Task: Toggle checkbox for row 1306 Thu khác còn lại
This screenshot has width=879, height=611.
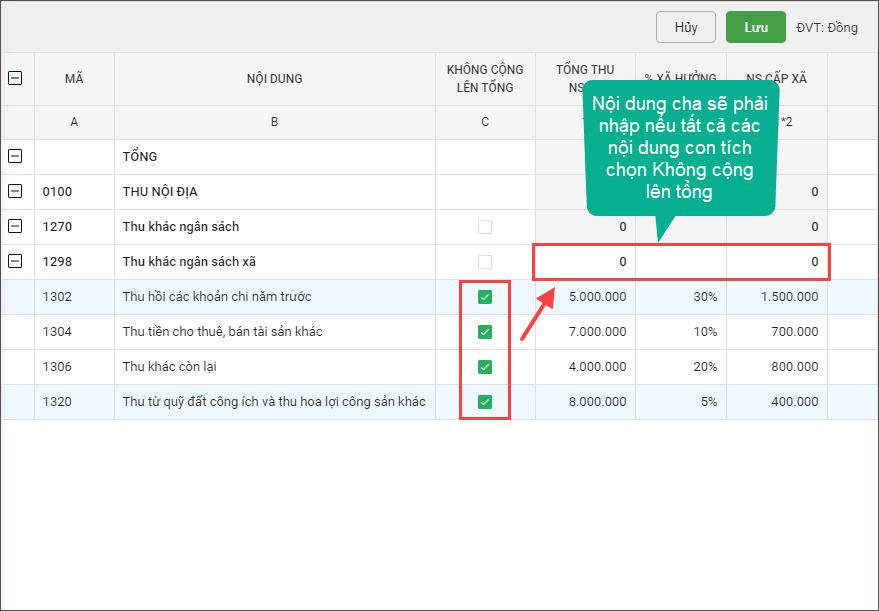Action: coord(485,367)
